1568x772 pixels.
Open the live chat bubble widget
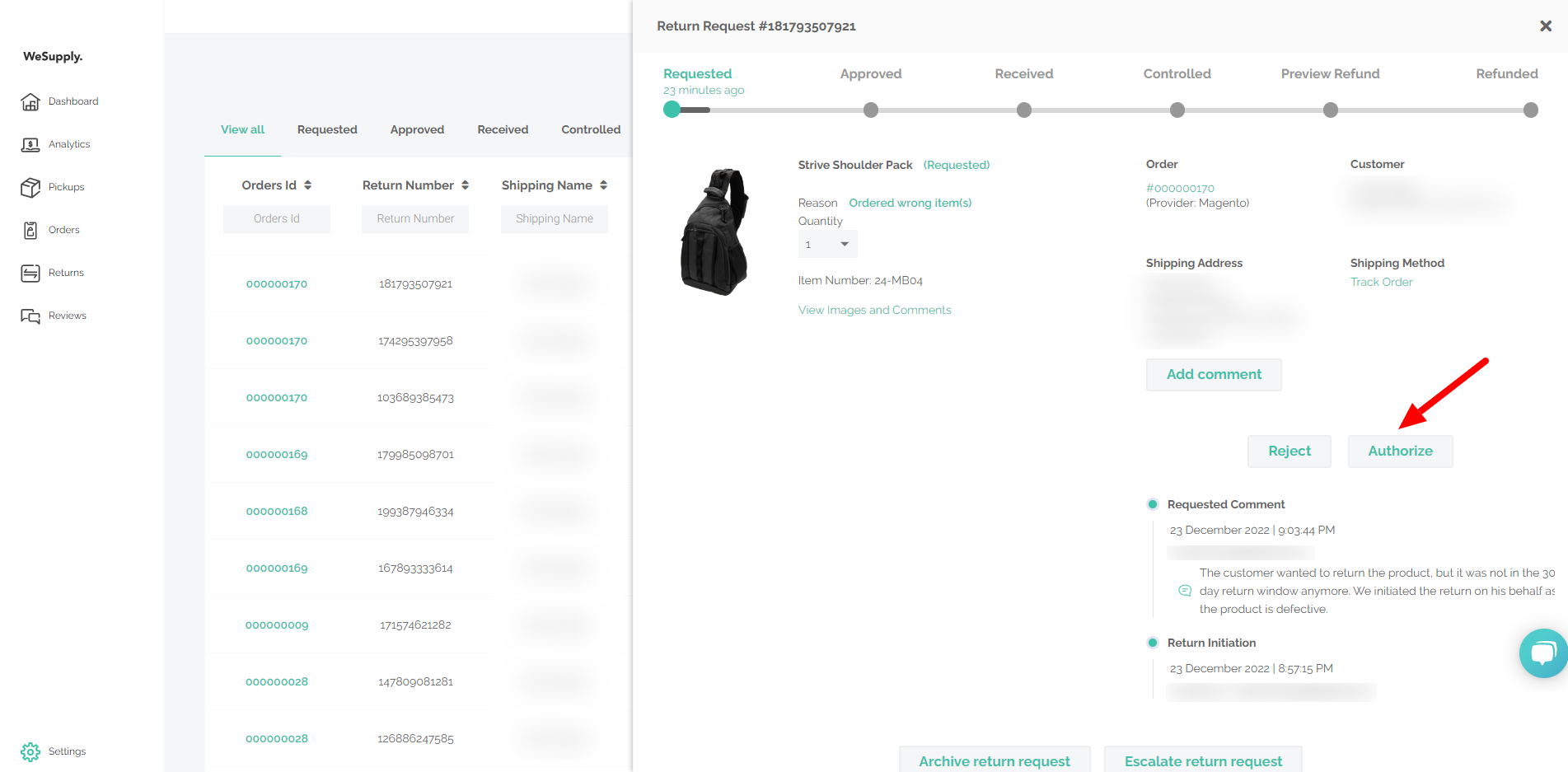point(1542,653)
